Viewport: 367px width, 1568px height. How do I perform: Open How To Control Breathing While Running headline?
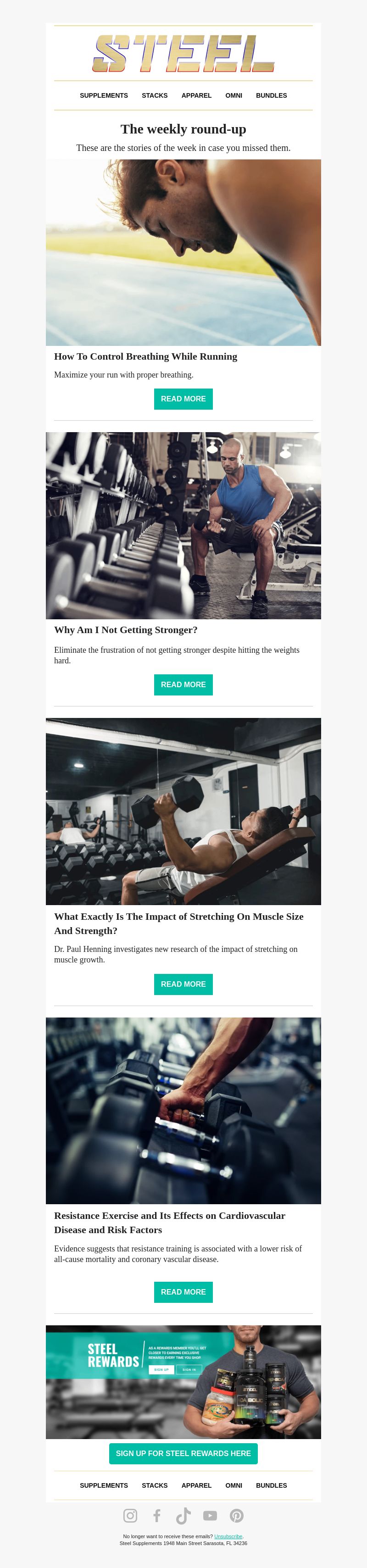[x=145, y=357]
